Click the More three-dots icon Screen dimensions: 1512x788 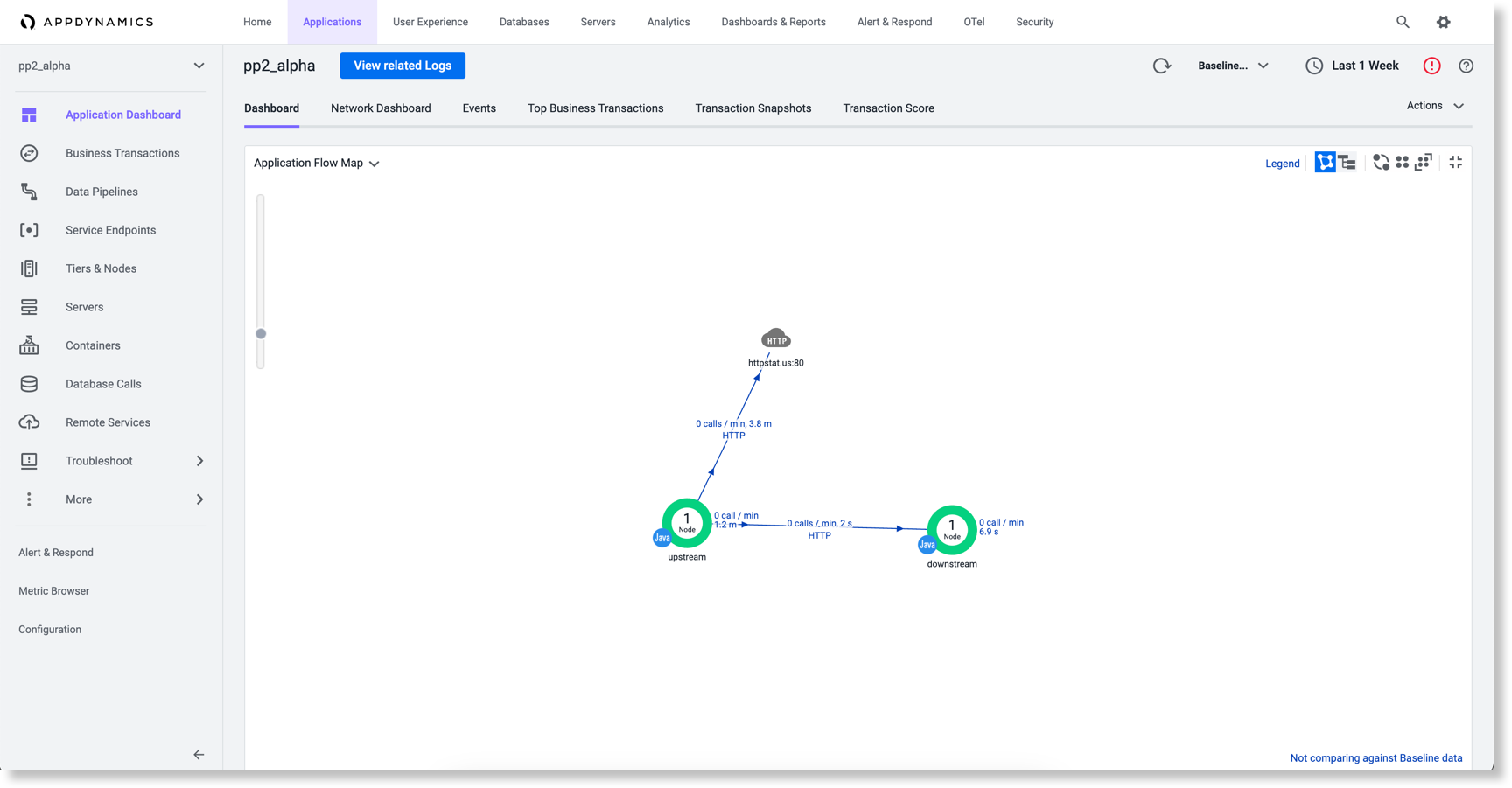pyautogui.click(x=29, y=499)
